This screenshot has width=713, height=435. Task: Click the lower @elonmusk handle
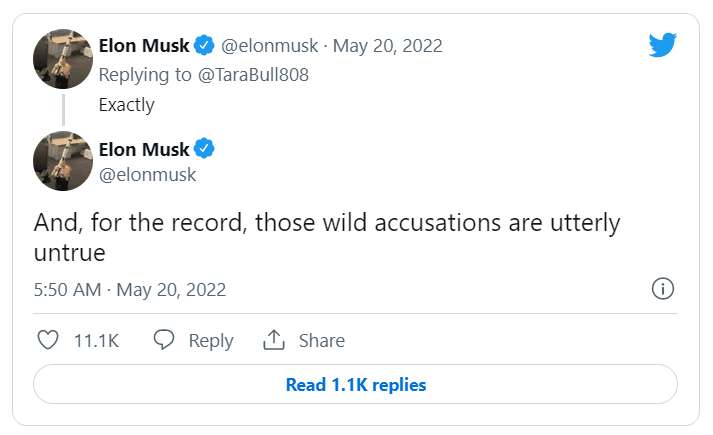(147, 174)
